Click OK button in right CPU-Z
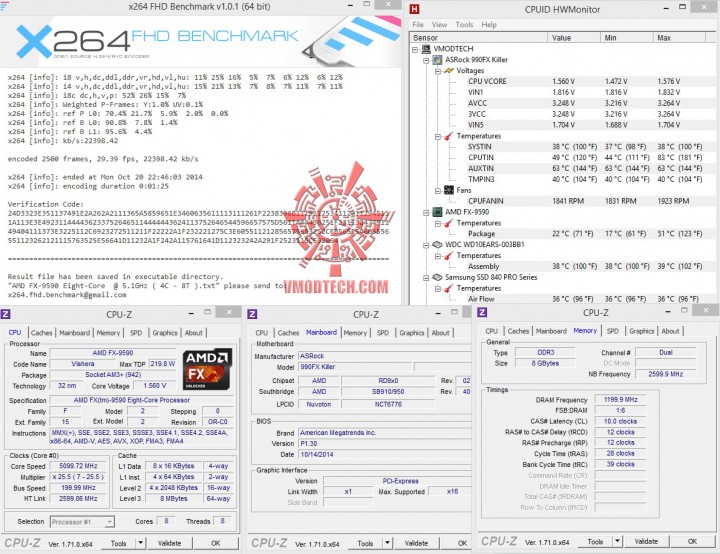Viewport: 720px width, 554px height. (x=692, y=541)
